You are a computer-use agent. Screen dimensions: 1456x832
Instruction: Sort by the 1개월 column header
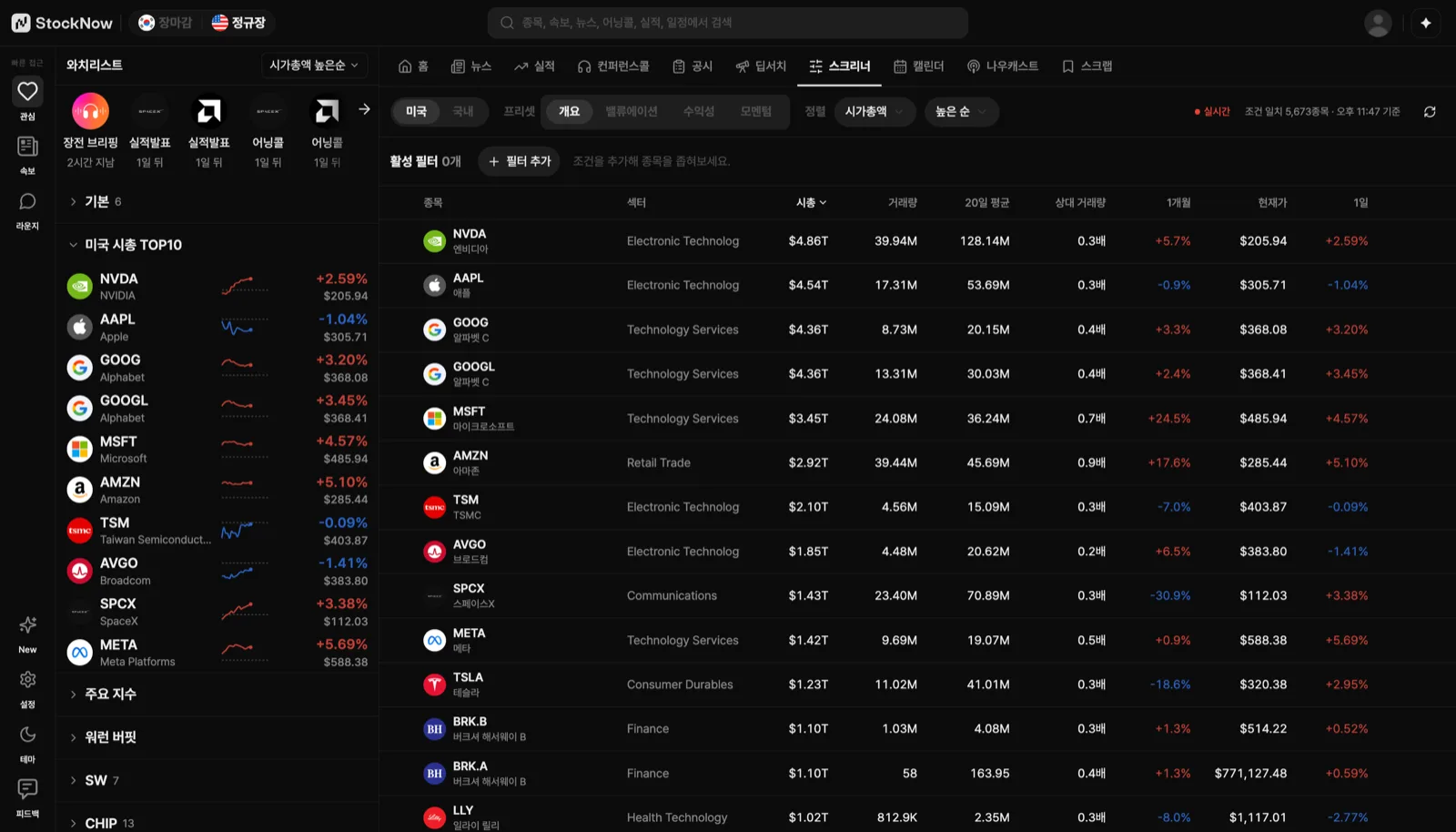pos(1178,203)
